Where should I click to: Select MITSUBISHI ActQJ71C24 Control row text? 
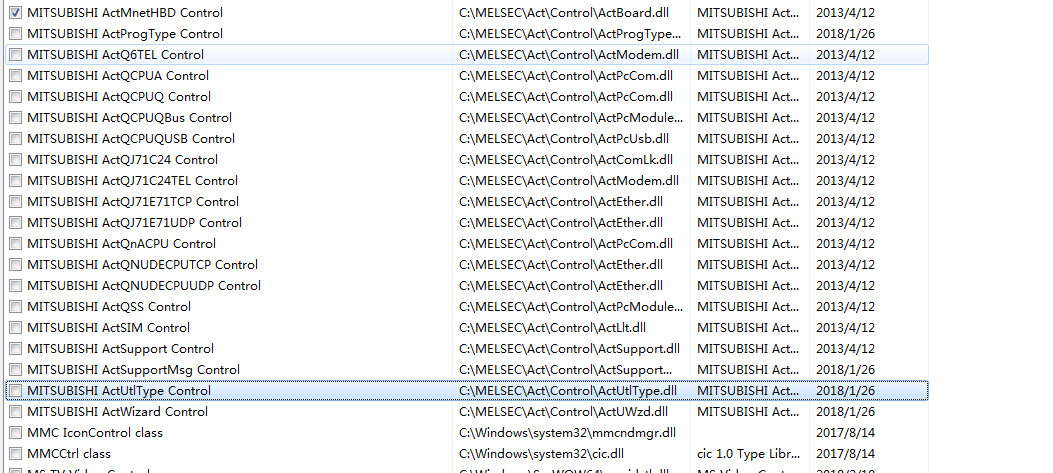(122, 160)
